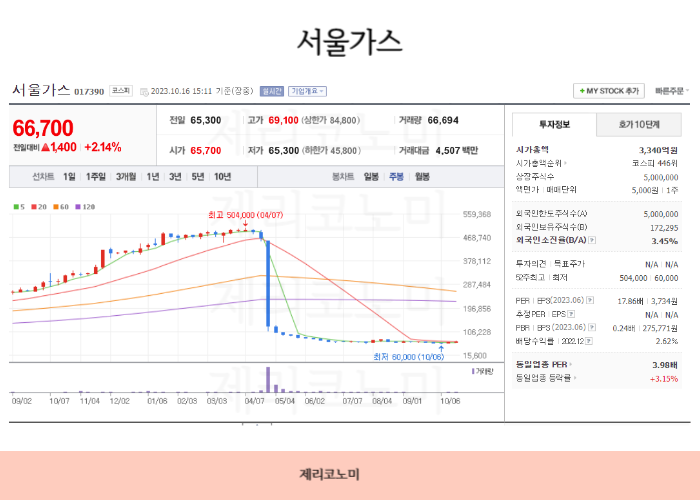The height and width of the screenshot is (500, 700).
Task: Select the 1주일 line chart
Action: [x=96, y=177]
